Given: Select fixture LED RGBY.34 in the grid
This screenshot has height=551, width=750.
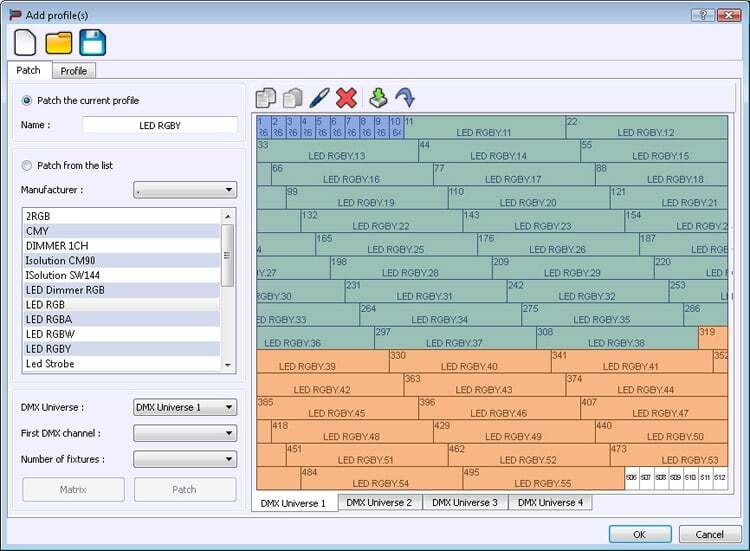Looking at the screenshot, I should pos(441,315).
